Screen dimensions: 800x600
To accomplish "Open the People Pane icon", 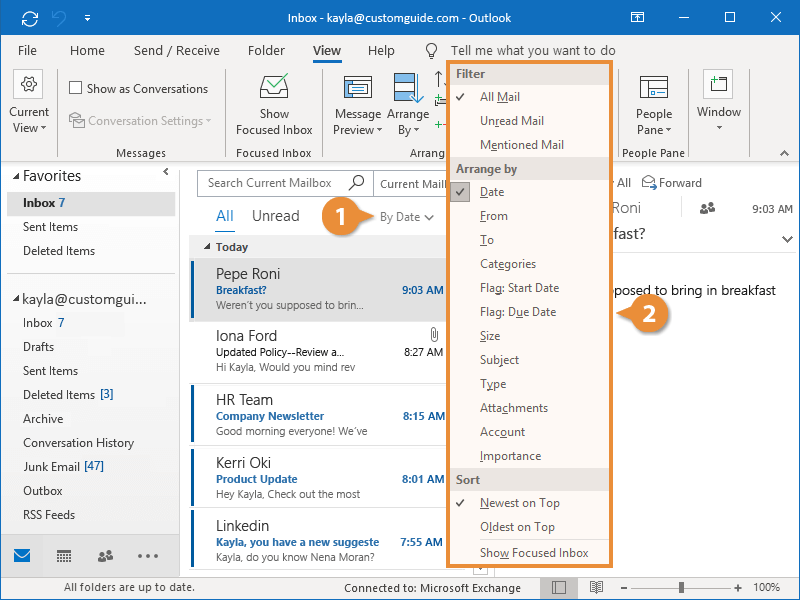I will (654, 87).
